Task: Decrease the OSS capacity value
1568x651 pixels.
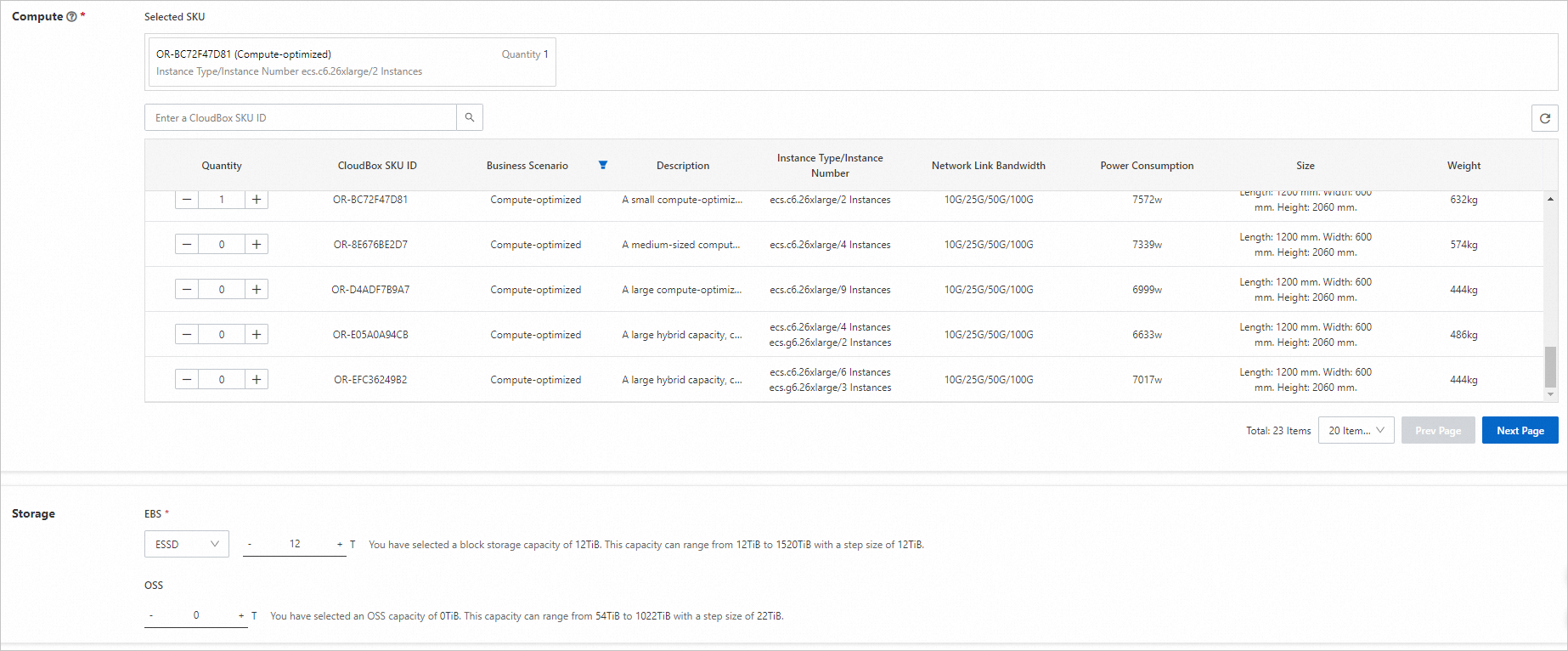Action: [x=151, y=615]
